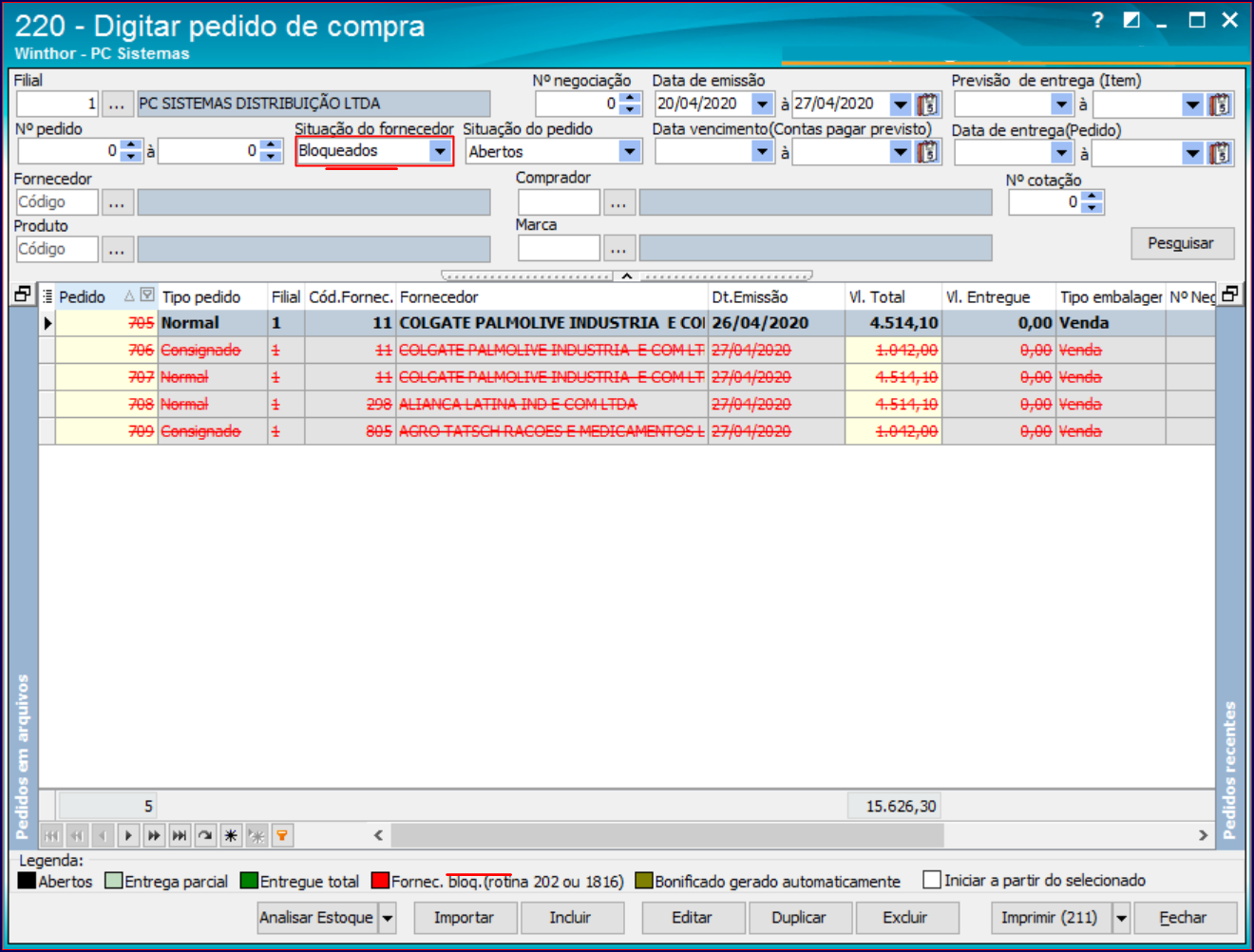This screenshot has height=952, width=1254.
Task: Click the filter icon in Pedido column header
Action: (147, 295)
